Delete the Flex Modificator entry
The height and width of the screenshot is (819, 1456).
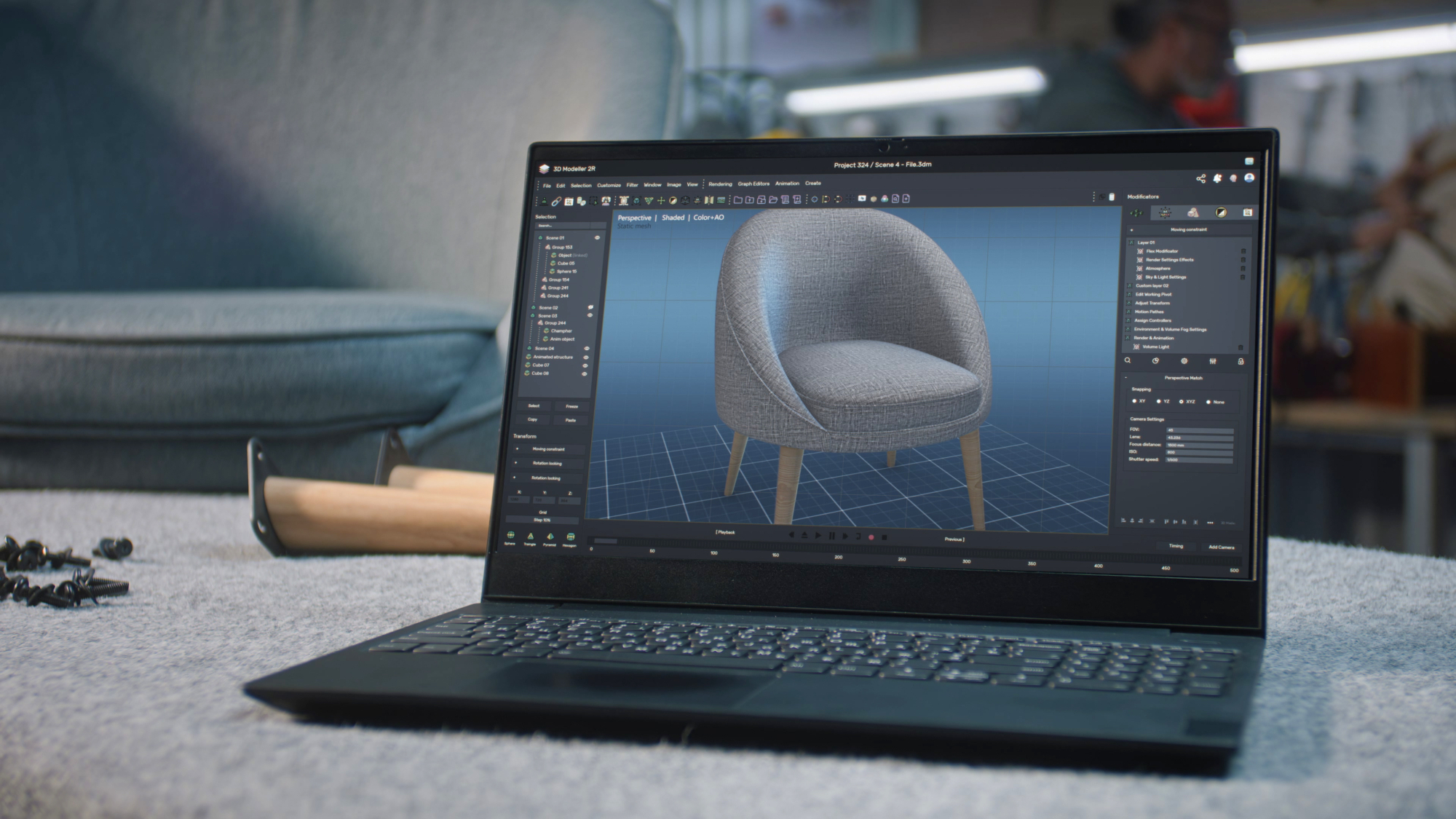point(1243,251)
